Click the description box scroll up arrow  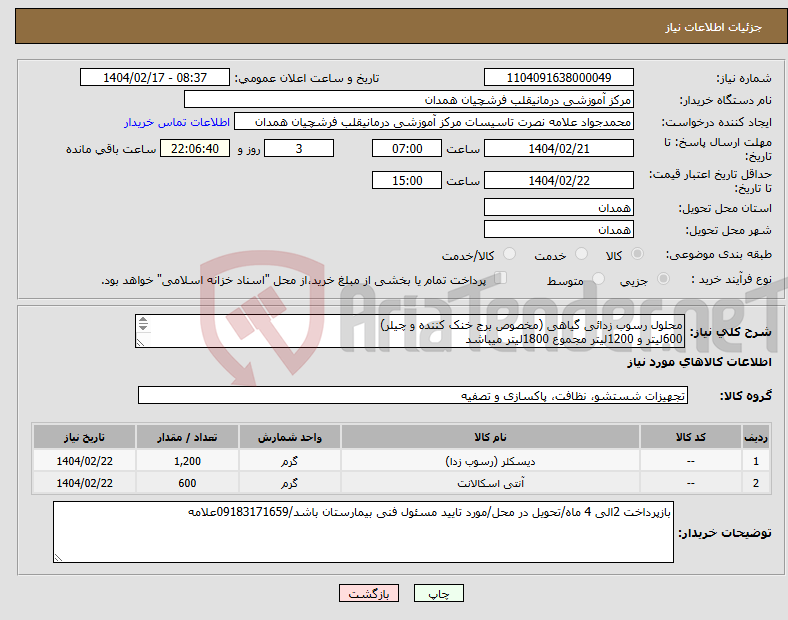(x=143, y=320)
